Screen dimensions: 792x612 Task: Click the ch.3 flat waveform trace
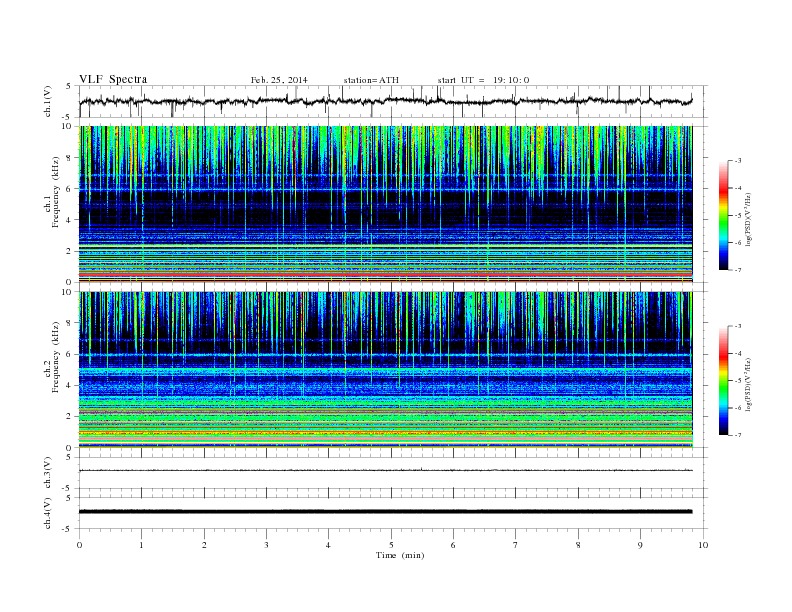click(385, 470)
